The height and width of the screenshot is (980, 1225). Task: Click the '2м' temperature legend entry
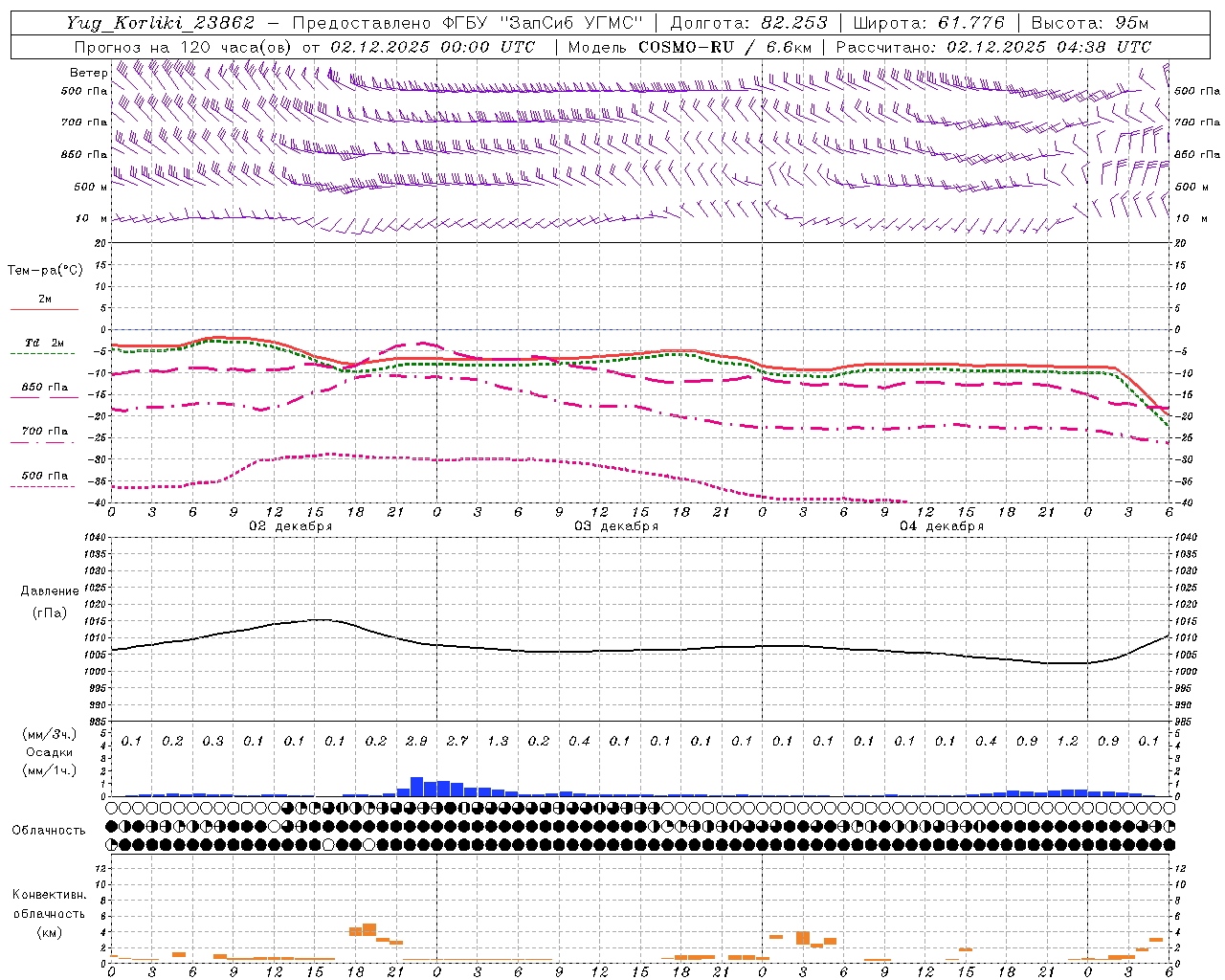45,299
